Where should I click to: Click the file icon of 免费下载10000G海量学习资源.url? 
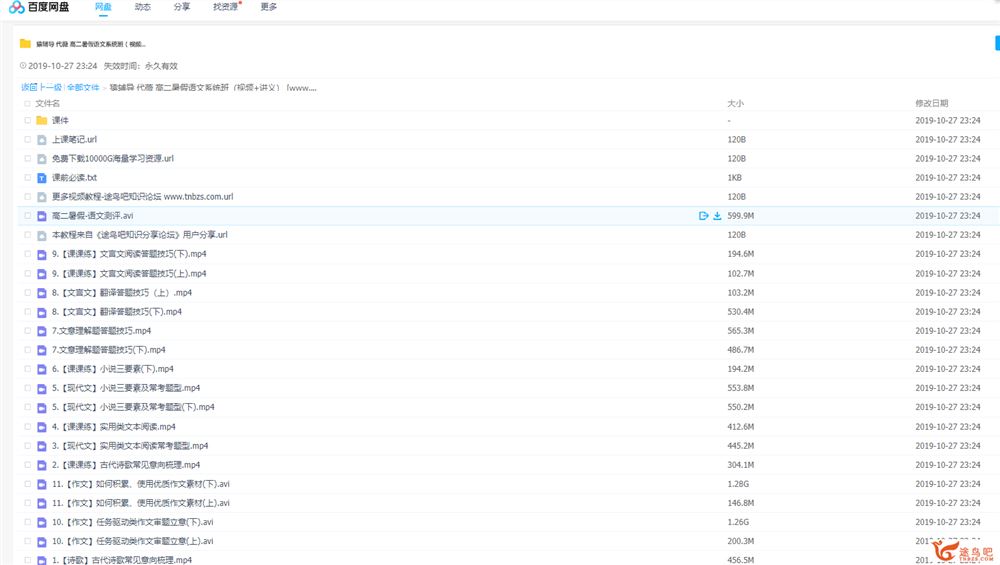(x=41, y=159)
